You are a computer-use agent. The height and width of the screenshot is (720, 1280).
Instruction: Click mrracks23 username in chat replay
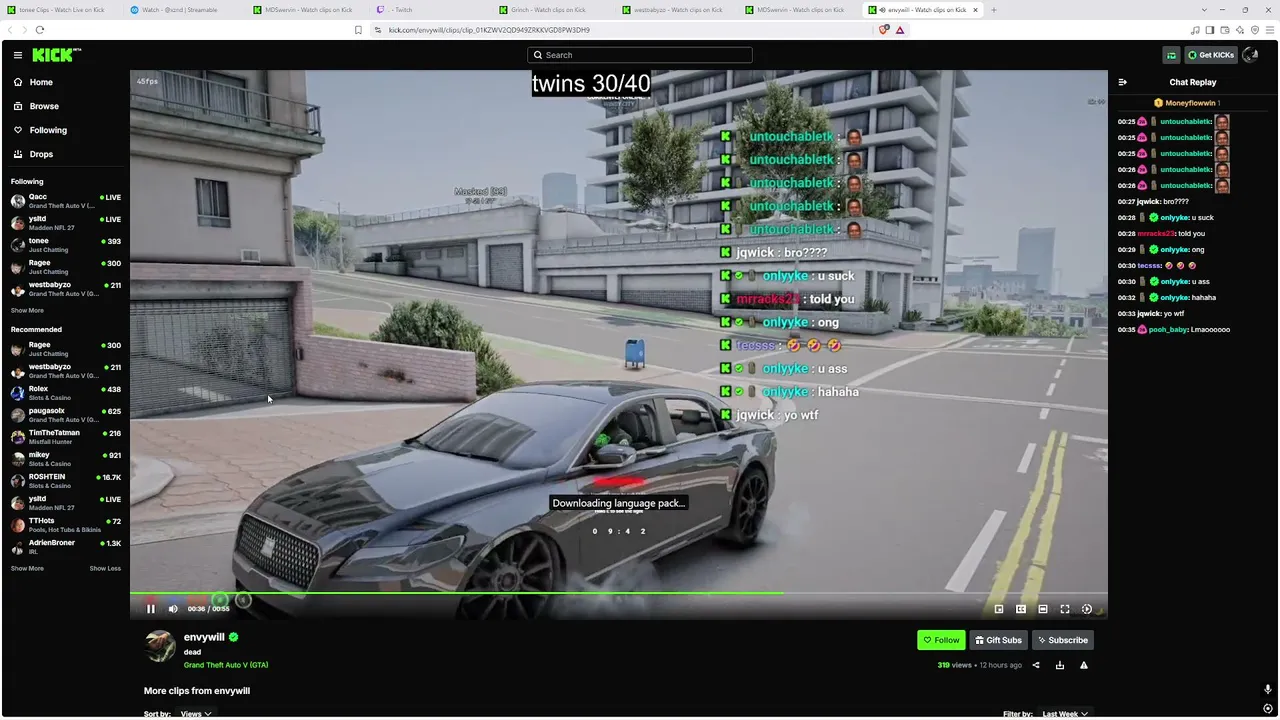click(1156, 234)
